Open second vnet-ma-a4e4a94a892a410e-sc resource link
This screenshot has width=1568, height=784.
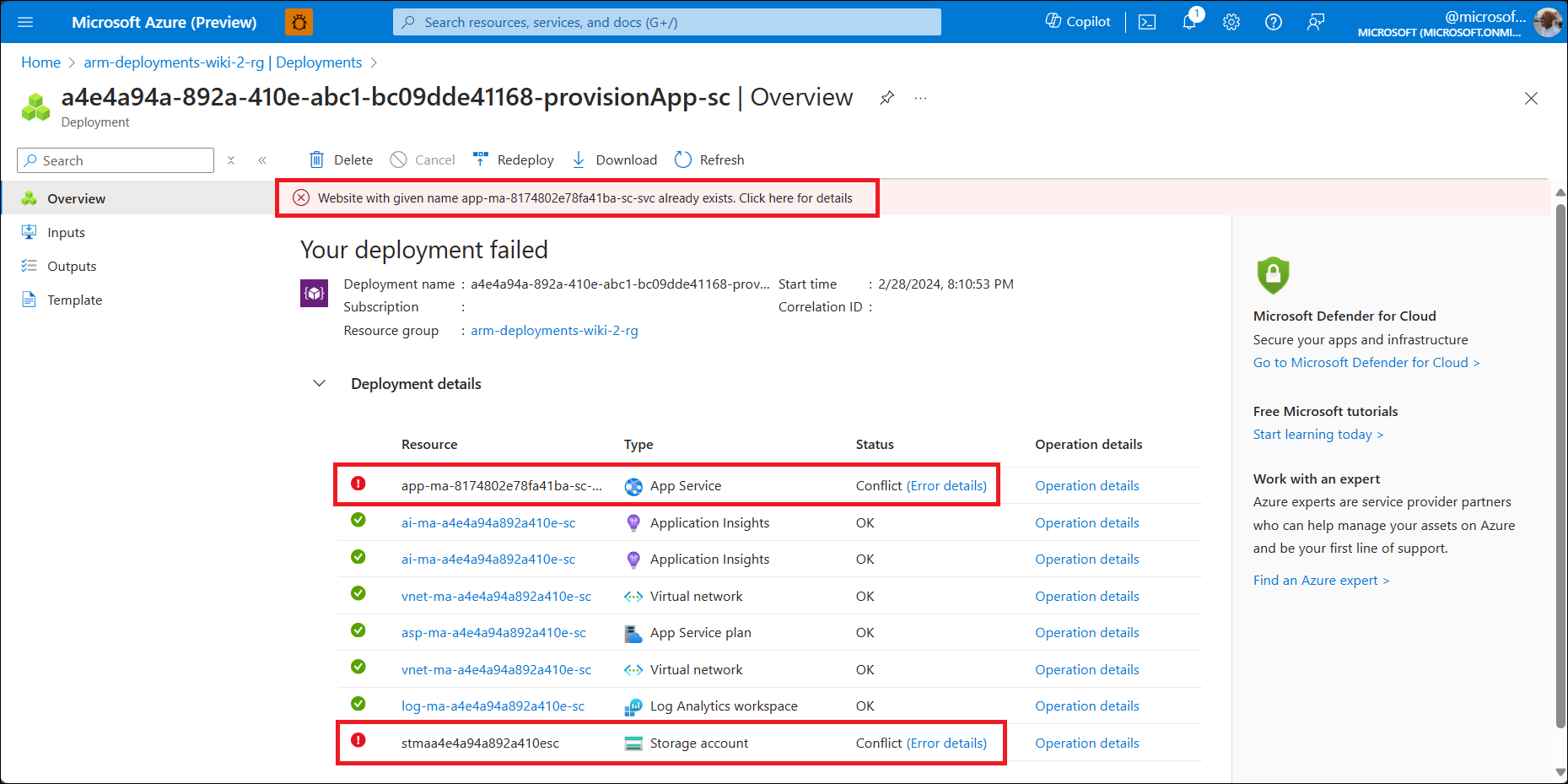coord(496,670)
